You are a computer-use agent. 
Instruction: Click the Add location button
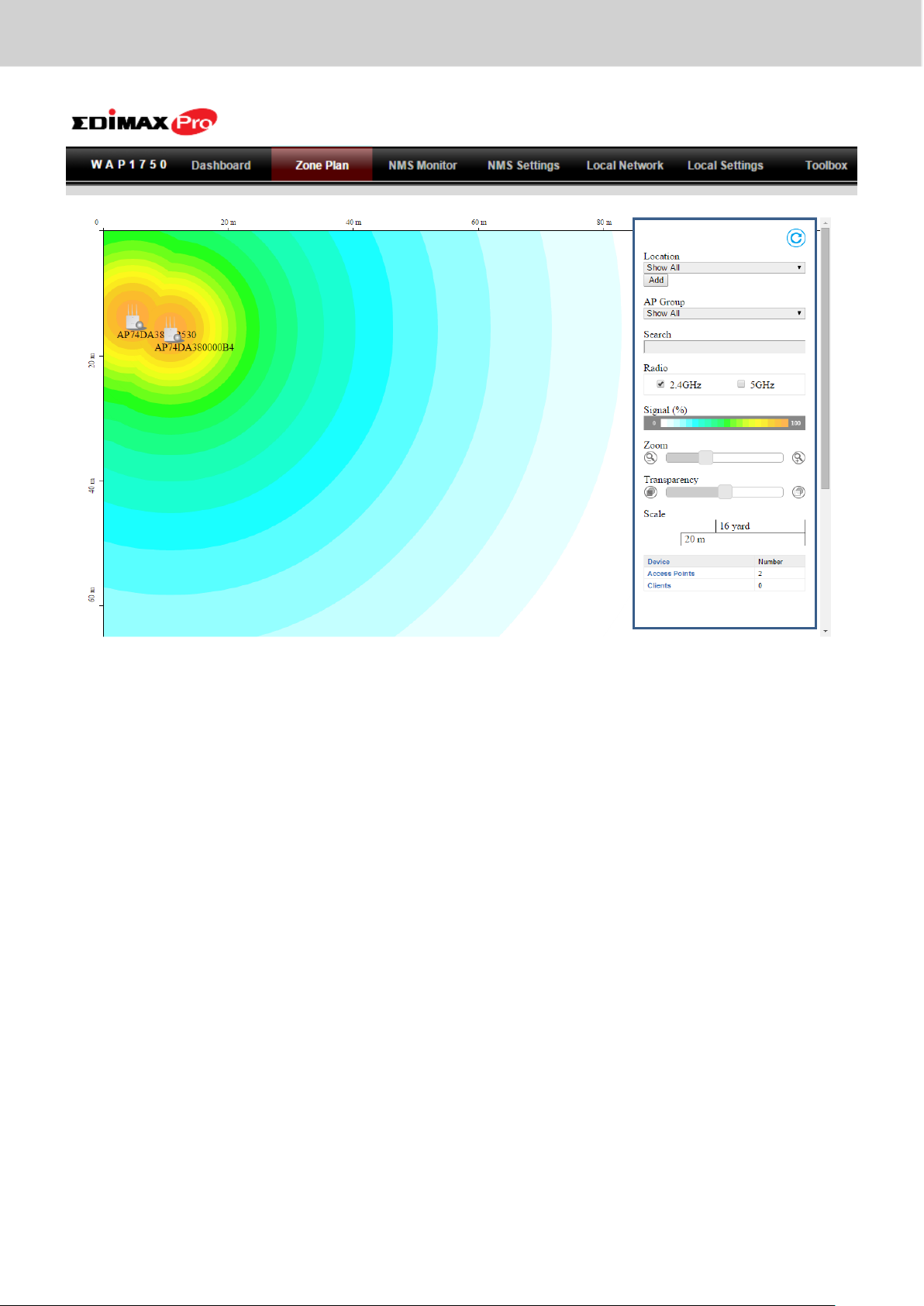pyautogui.click(x=656, y=281)
